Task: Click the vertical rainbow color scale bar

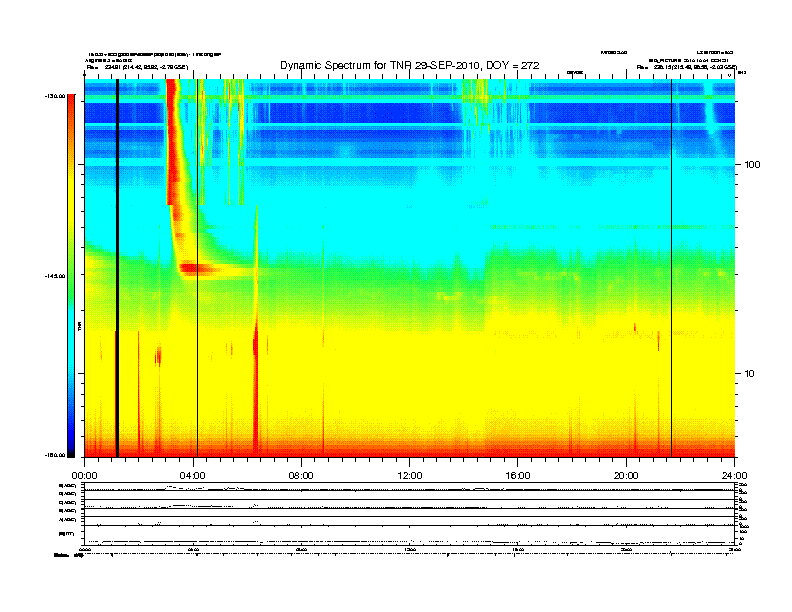Action: 71,276
